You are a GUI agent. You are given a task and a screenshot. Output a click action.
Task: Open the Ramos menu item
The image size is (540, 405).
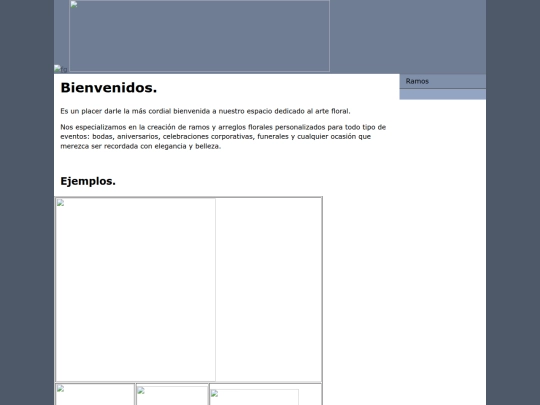coord(443,81)
